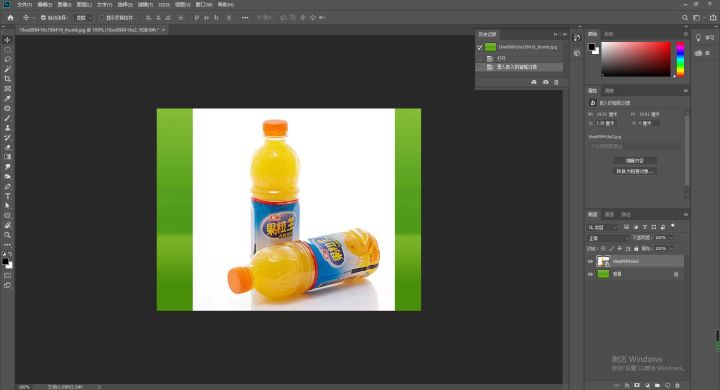The width and height of the screenshot is (720, 390).
Task: Delete the current state in History panel
Action: (x=556, y=82)
